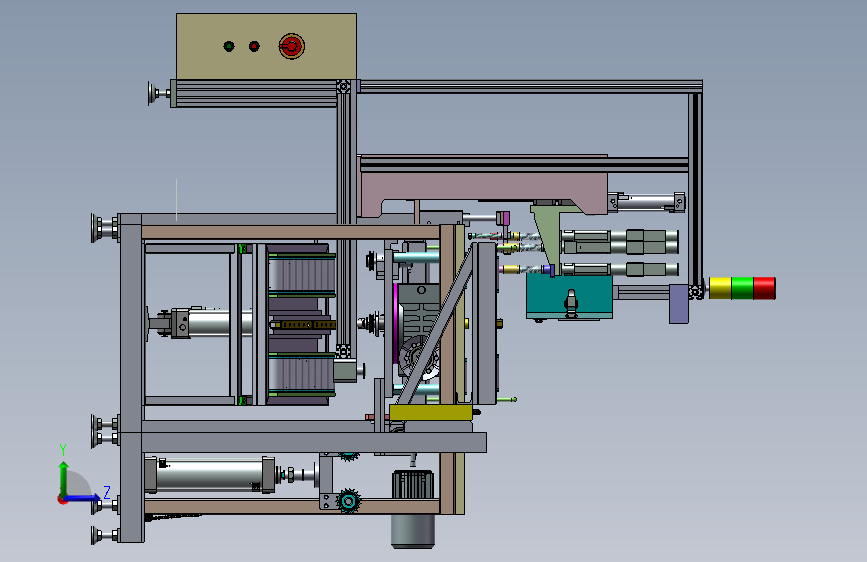Click the Y axis label of the triad
867x562 pixels.
point(63,450)
